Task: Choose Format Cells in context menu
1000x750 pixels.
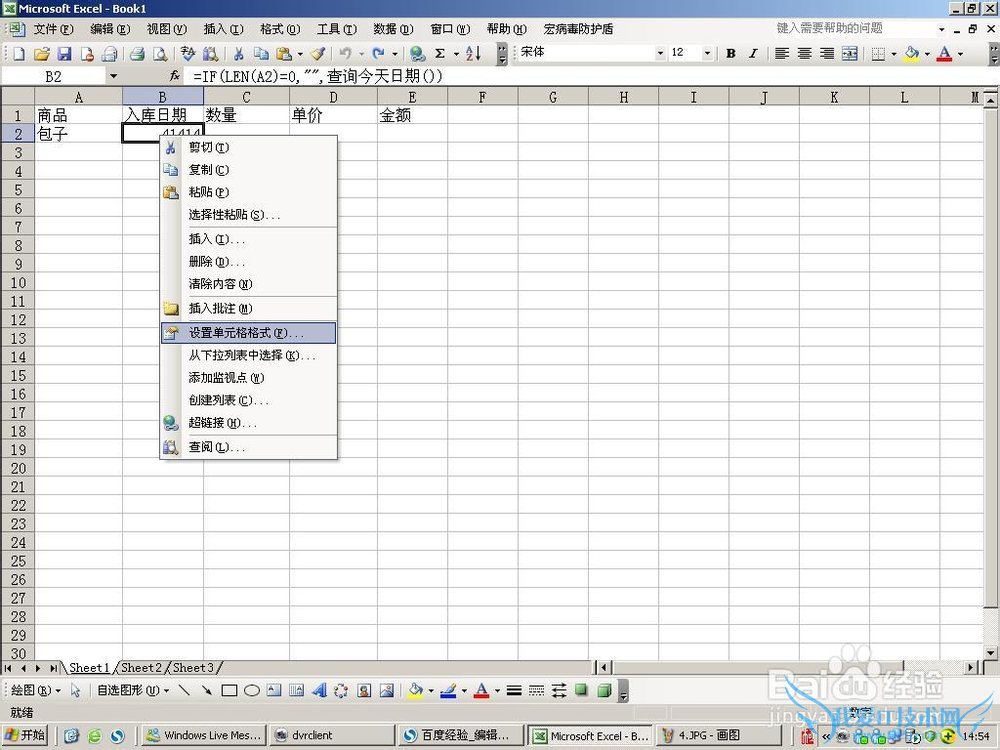Action: tap(248, 333)
